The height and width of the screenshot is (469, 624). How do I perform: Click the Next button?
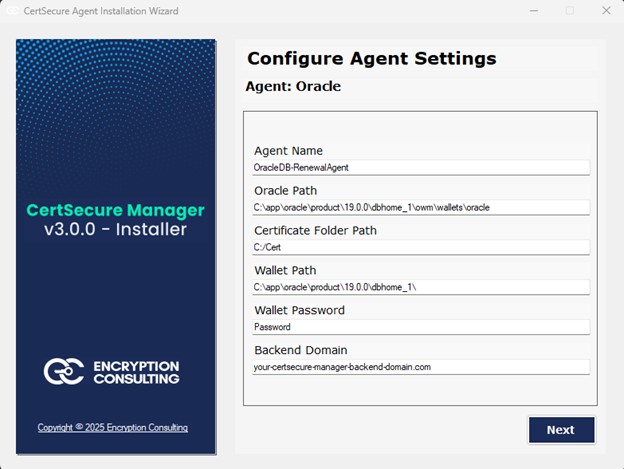pos(562,430)
